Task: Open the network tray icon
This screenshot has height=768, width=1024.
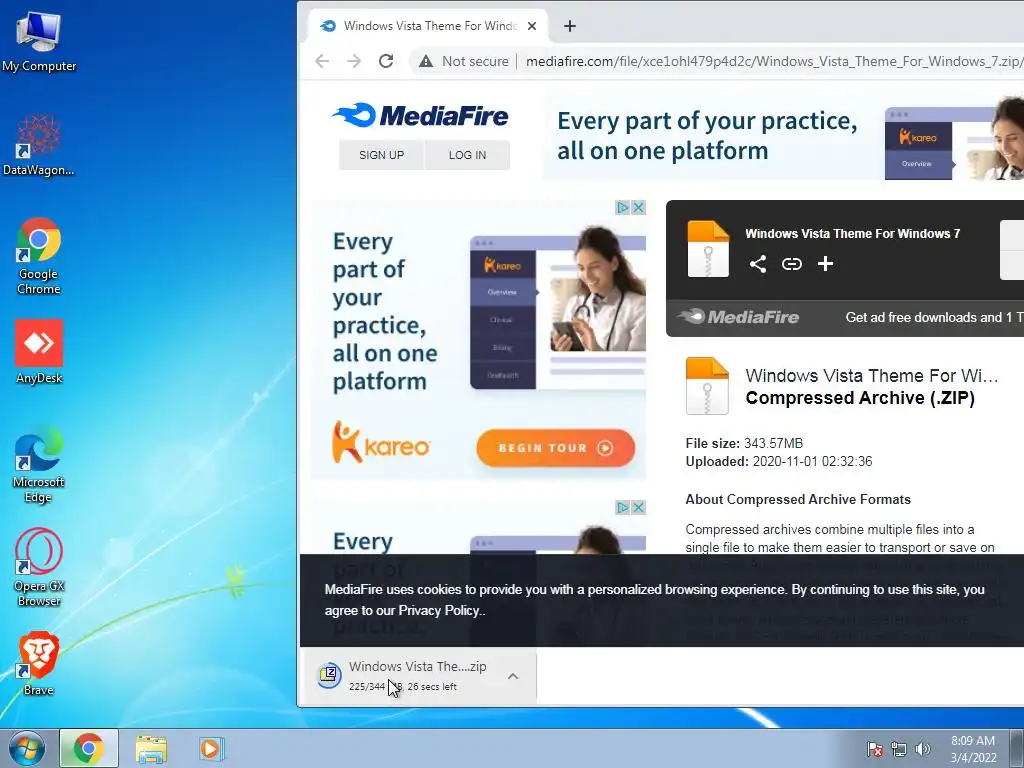Action: [899, 749]
